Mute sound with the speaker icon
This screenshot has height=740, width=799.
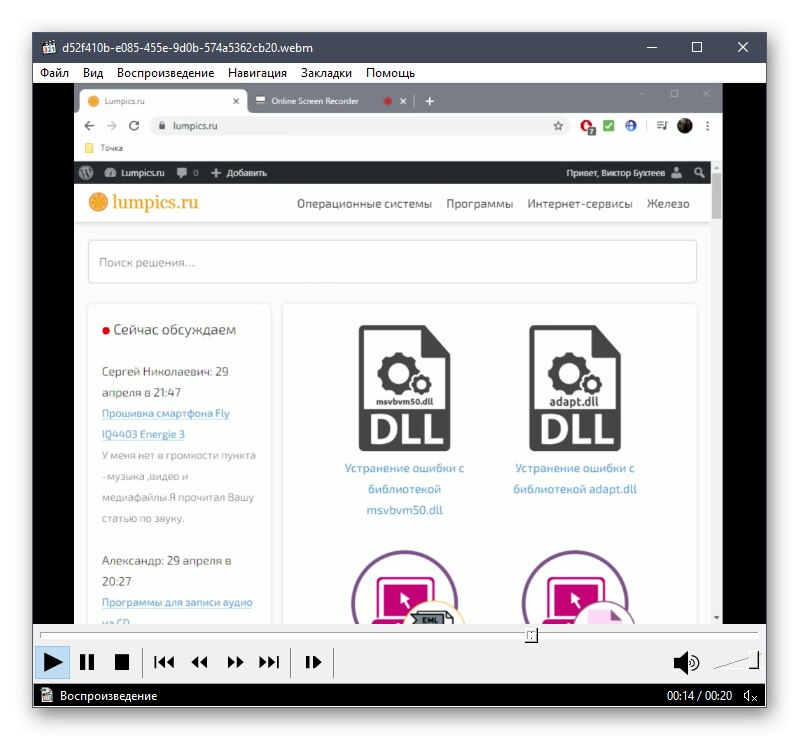[686, 663]
